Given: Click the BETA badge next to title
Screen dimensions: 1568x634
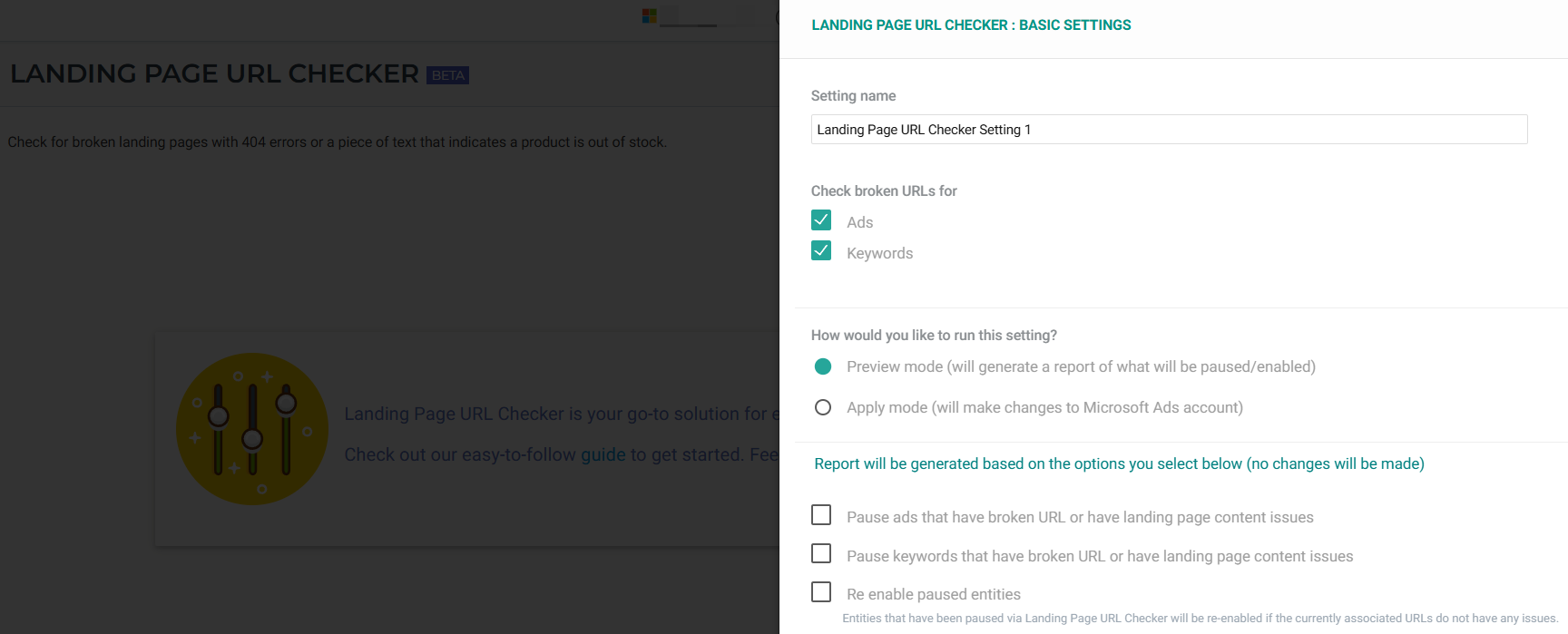Looking at the screenshot, I should 447,75.
